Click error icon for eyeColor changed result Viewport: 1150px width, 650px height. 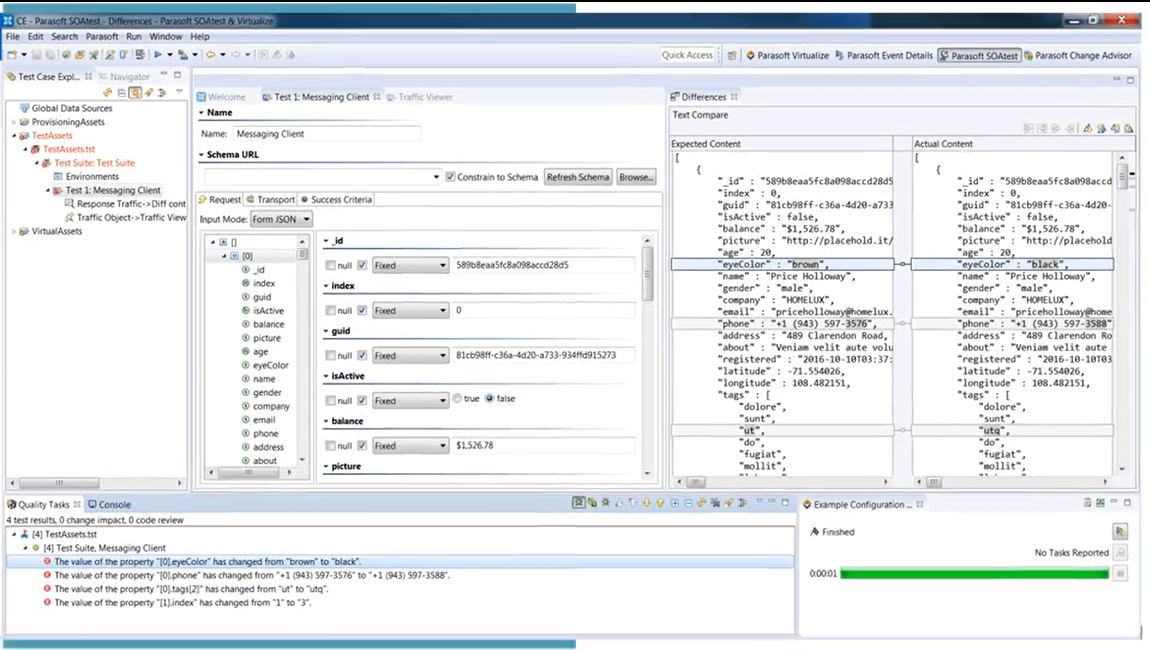(x=47, y=561)
